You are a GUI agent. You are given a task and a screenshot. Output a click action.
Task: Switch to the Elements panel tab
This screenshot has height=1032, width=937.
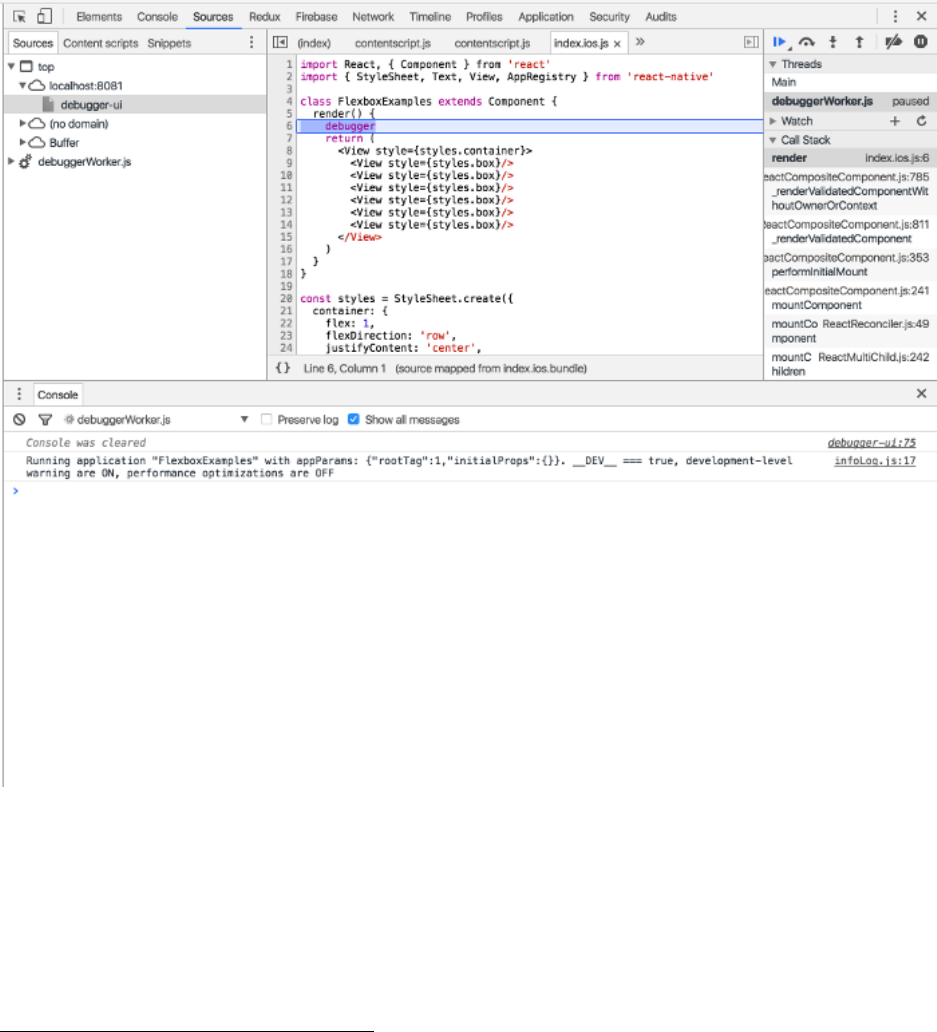point(99,17)
